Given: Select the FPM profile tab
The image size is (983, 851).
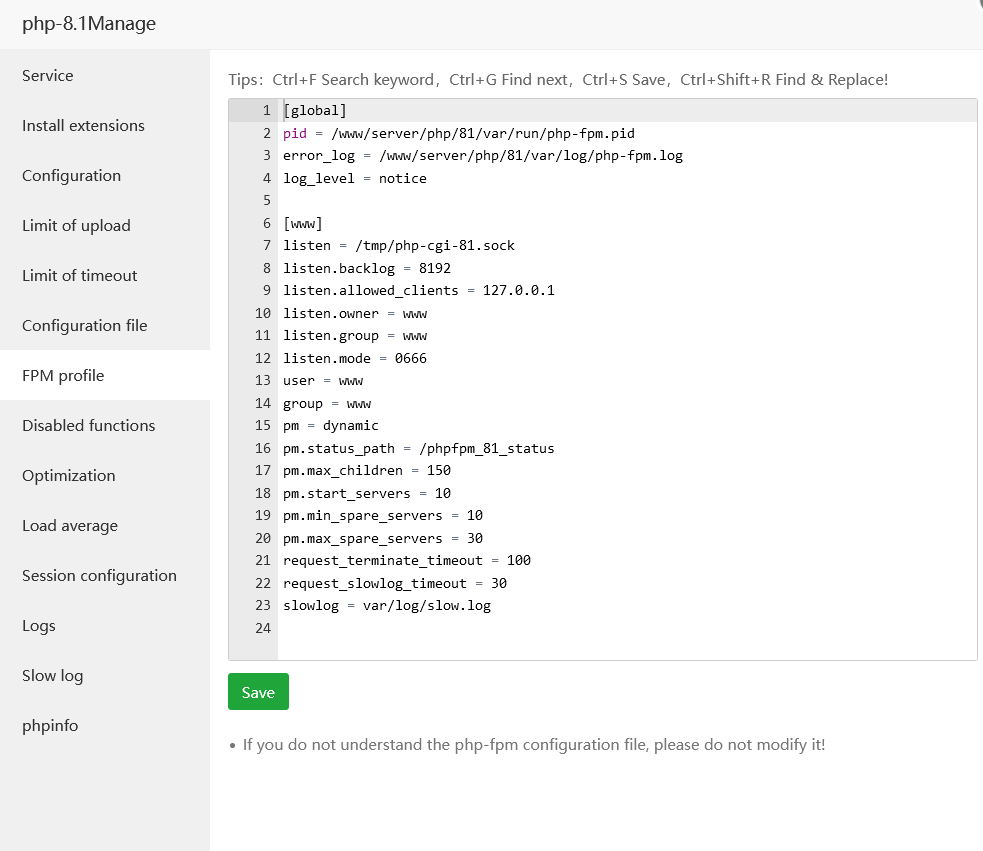Looking at the screenshot, I should pyautogui.click(x=63, y=376).
